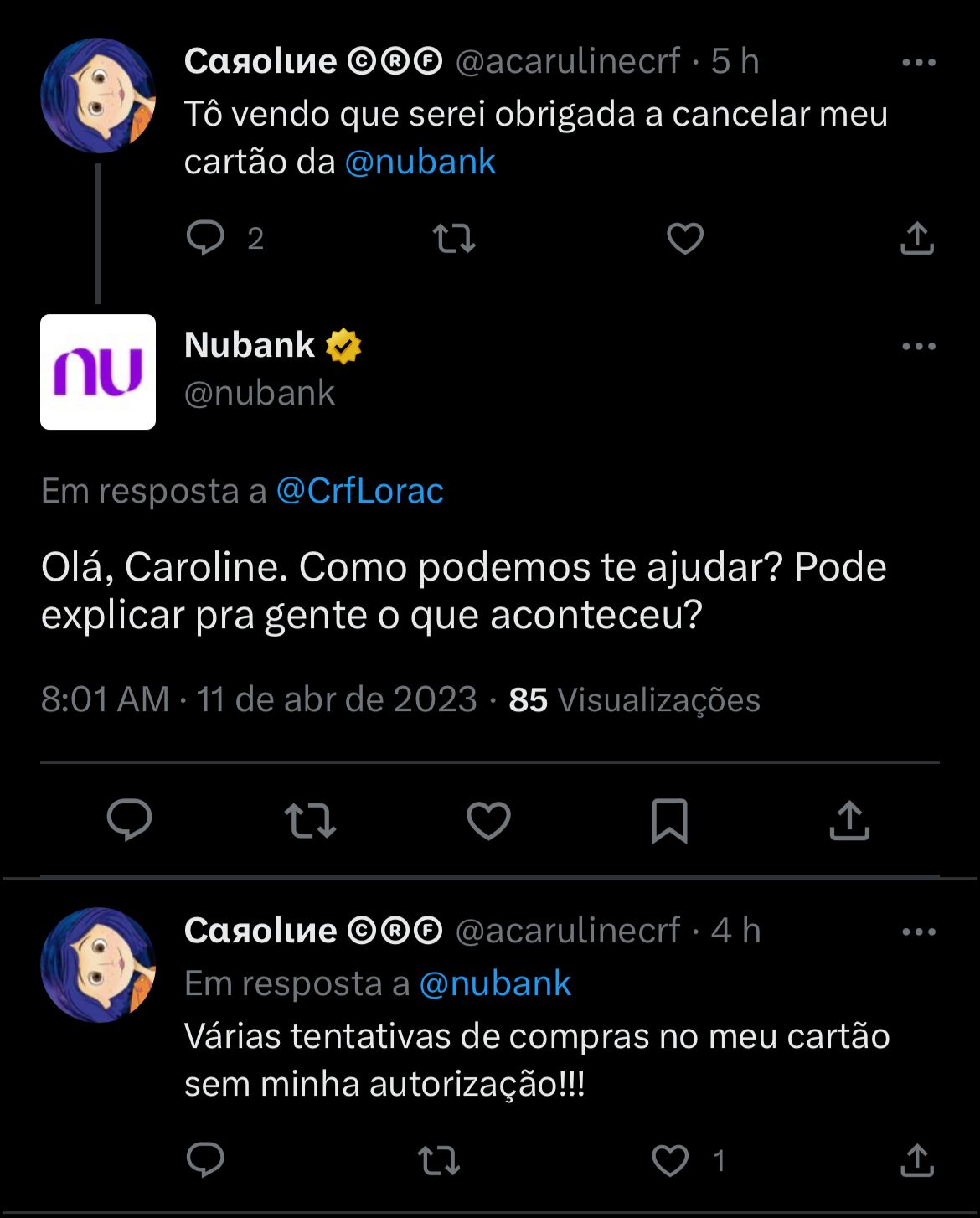The height and width of the screenshot is (1218, 980).
Task: Open more options on Caroline's first tweet
Action: (919, 62)
